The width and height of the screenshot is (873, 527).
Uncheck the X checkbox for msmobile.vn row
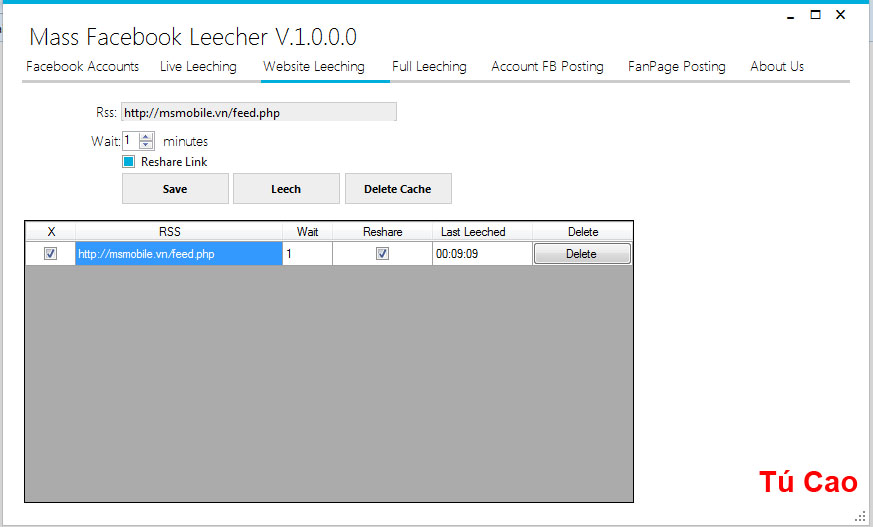coord(50,254)
